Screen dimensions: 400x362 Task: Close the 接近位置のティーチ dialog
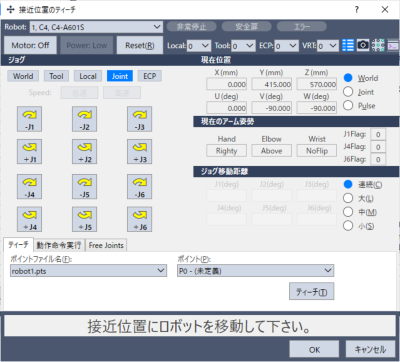385,9
